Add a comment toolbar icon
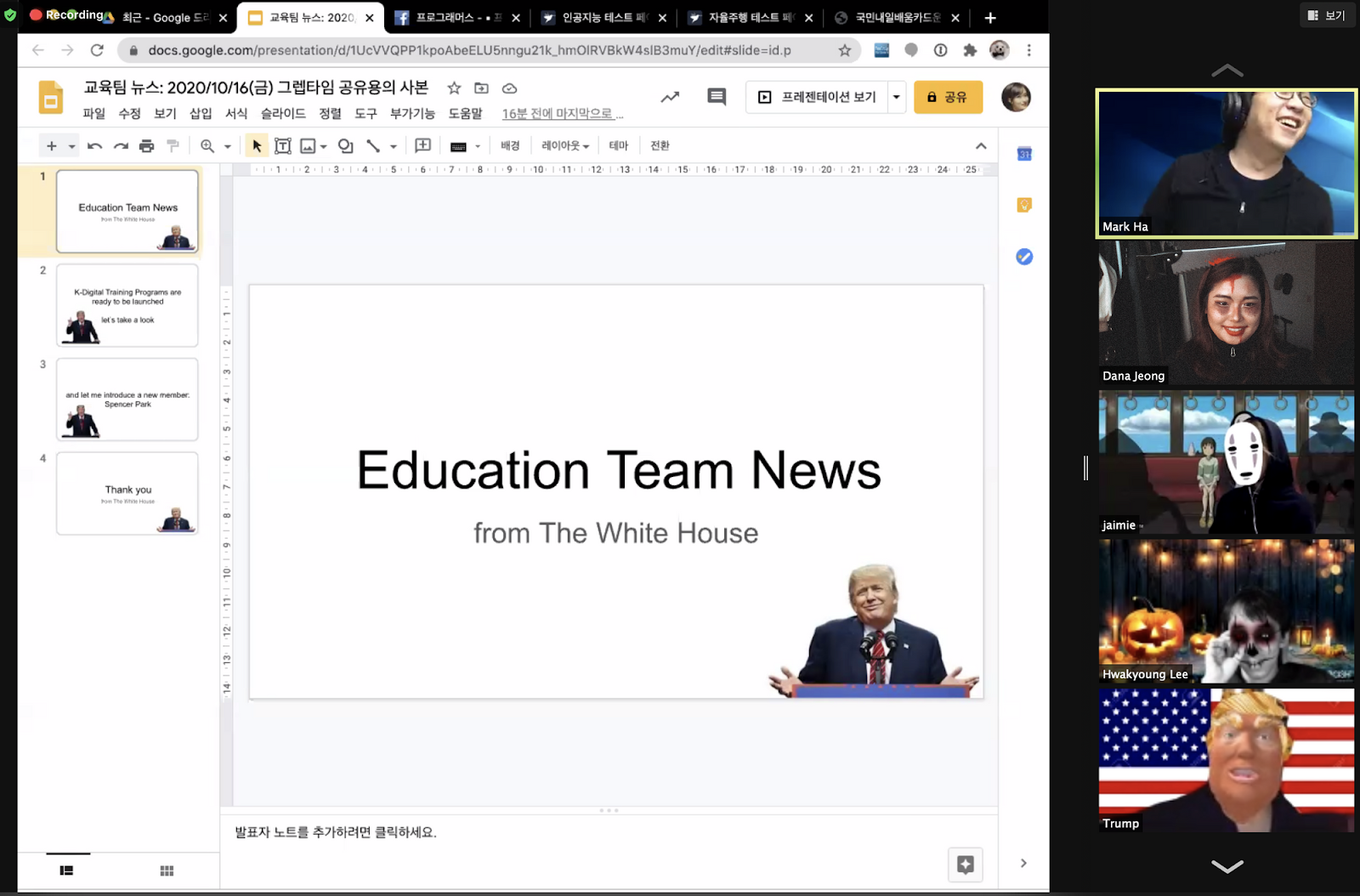Viewport: 1360px width, 896px height. coord(423,145)
